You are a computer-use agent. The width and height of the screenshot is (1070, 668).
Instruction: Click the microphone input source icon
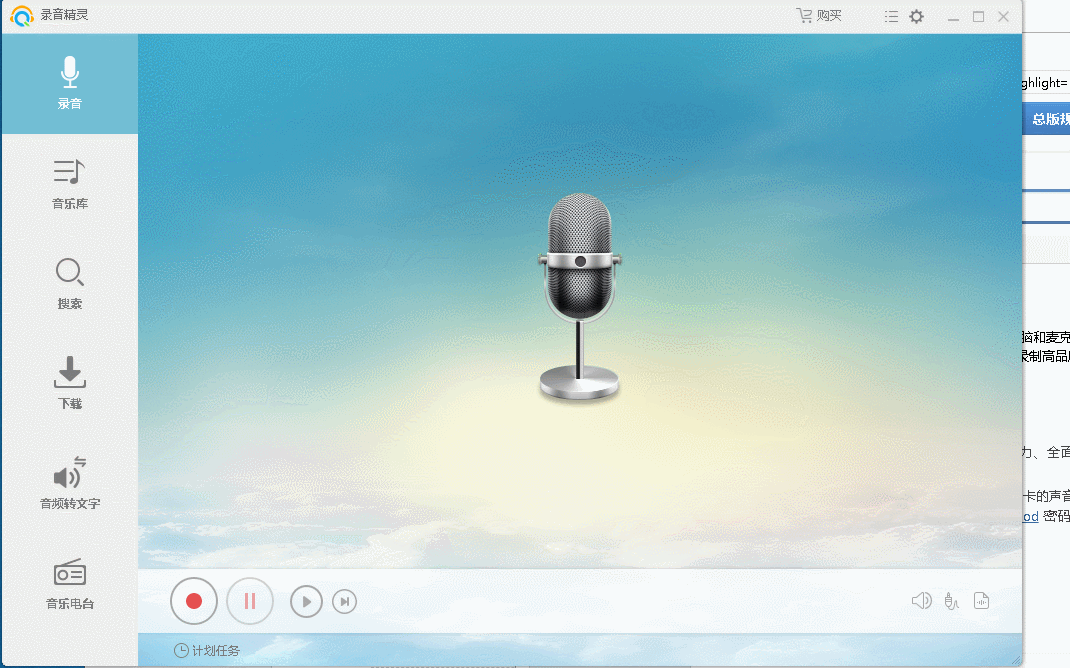(x=951, y=600)
